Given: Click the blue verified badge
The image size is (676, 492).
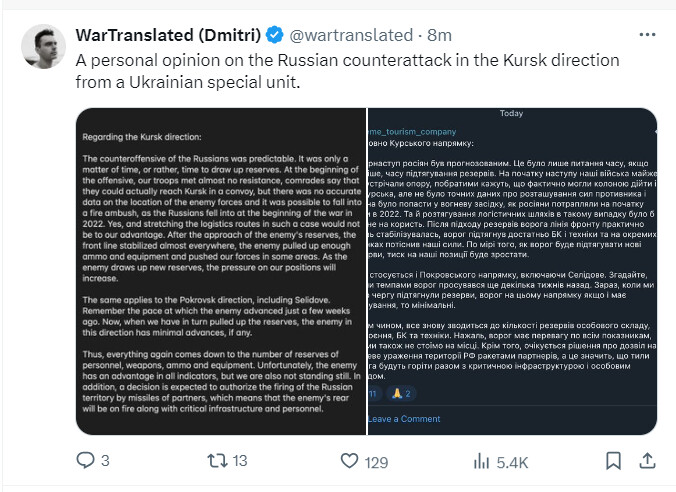Looking at the screenshot, I should coord(275,35).
